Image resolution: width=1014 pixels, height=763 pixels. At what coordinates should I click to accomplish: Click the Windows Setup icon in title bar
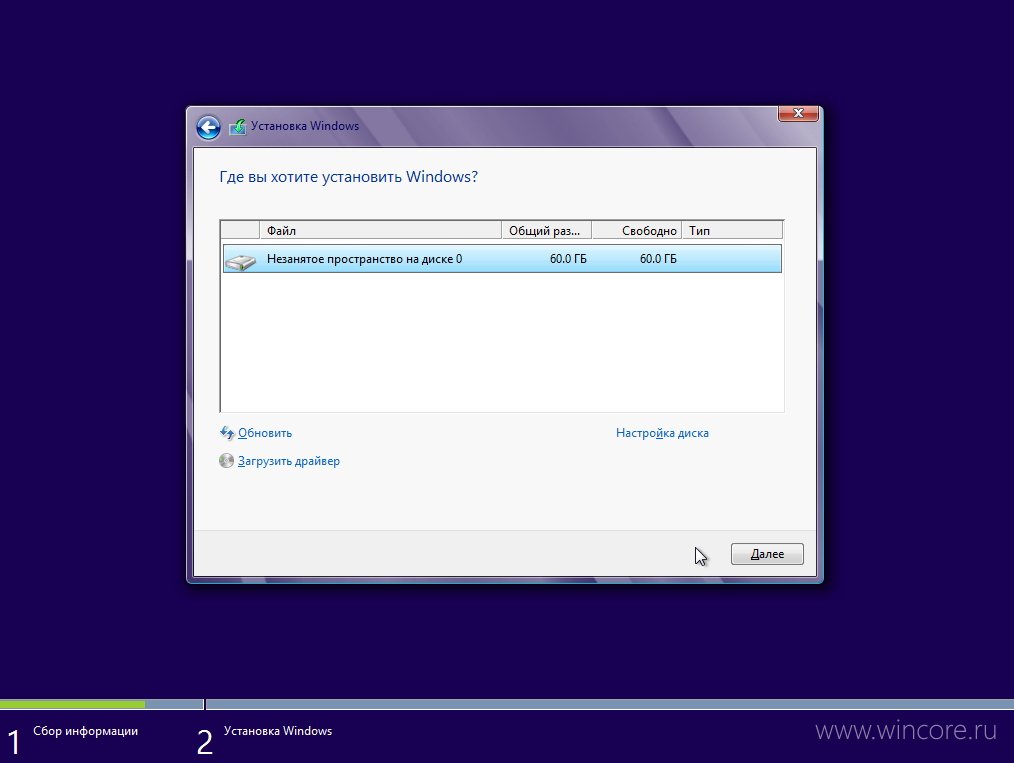(x=237, y=126)
